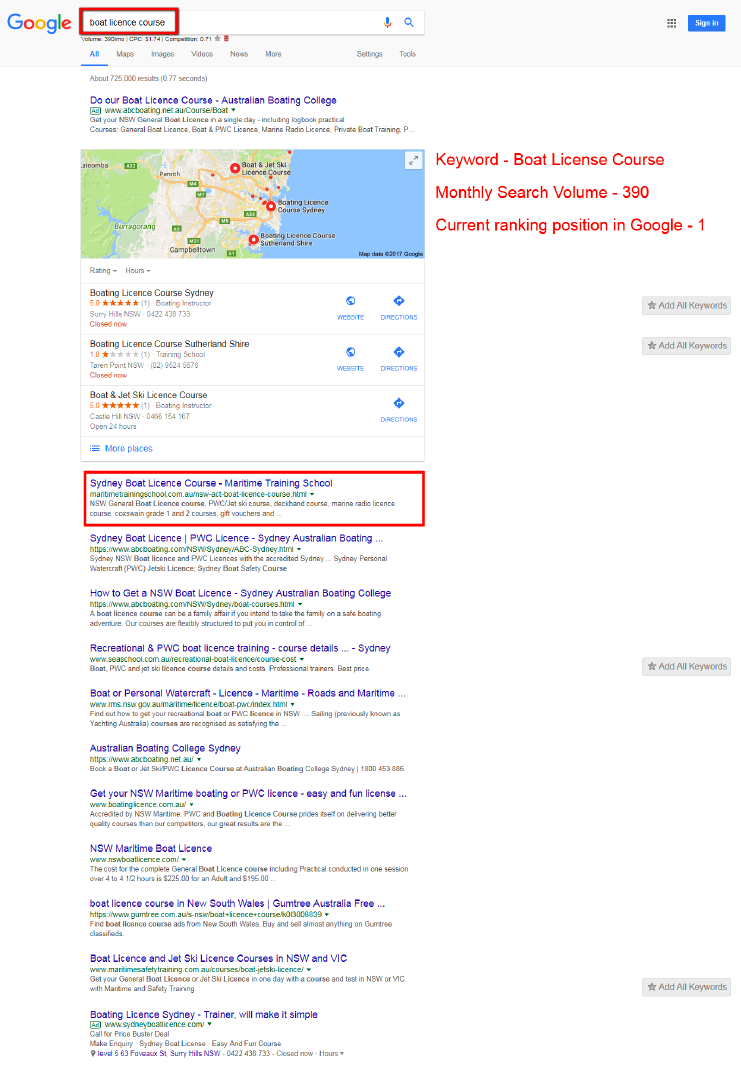Switch to the Images tab
Image resolution: width=741 pixels, height=1076 pixels.
pyautogui.click(x=163, y=54)
